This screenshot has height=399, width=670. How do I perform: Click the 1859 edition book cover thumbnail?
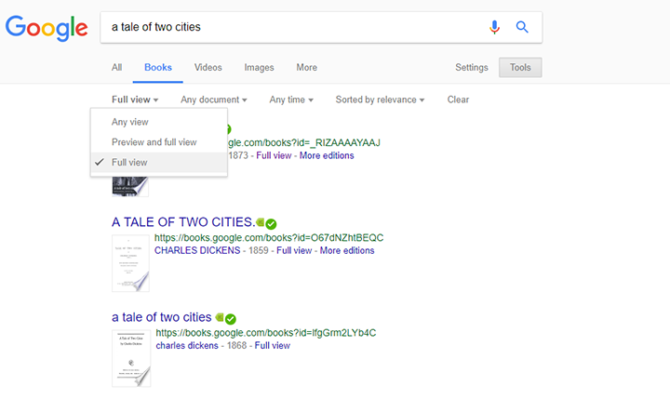pos(131,263)
